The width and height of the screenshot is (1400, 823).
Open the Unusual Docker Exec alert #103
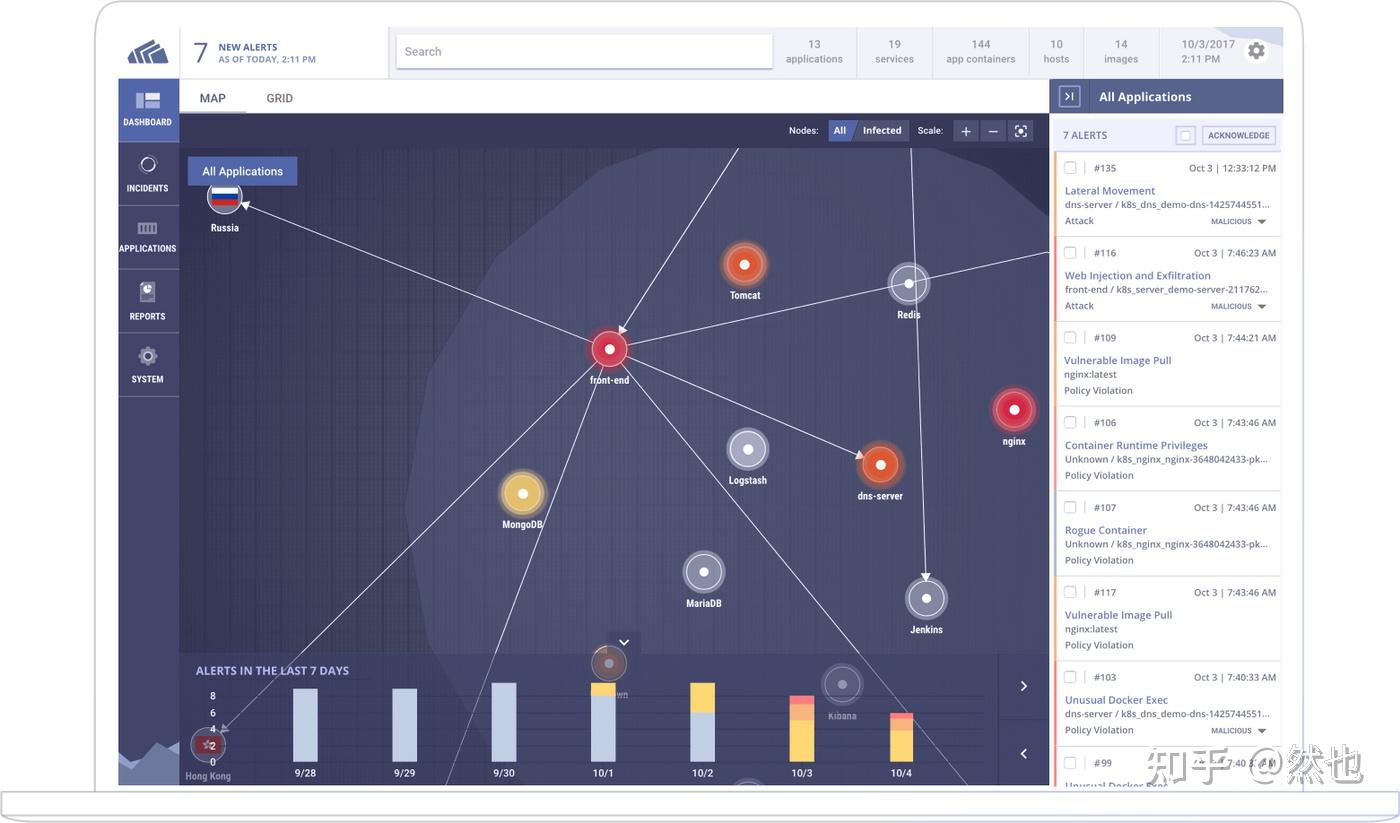[1116, 700]
